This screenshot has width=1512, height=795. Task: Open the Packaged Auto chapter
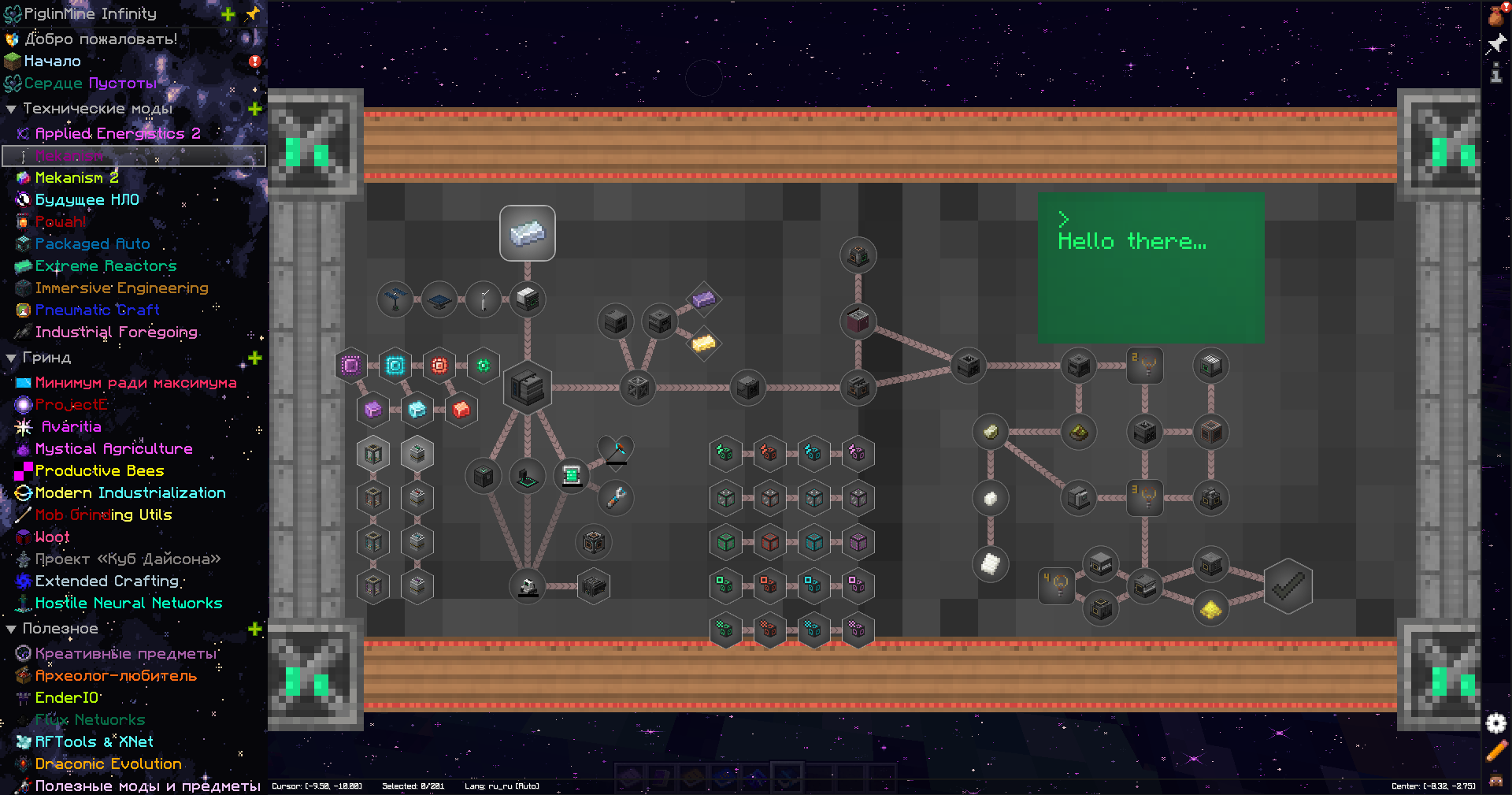[134, 243]
